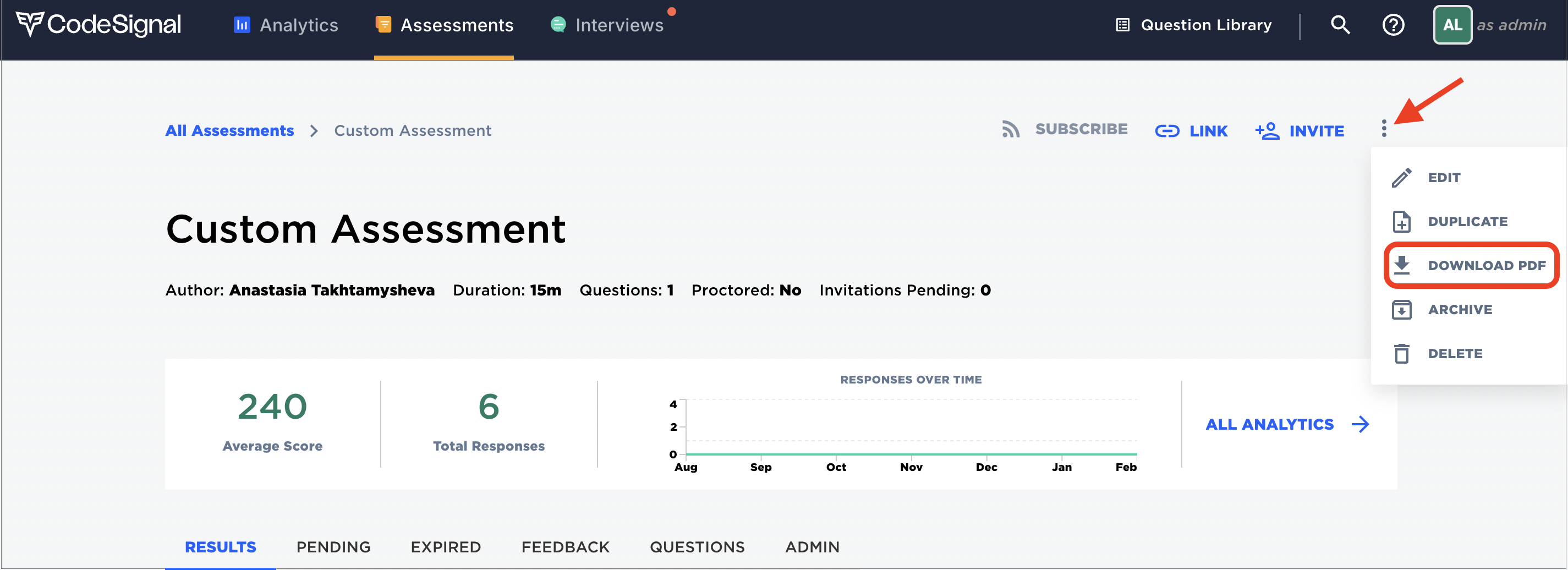This screenshot has width=1568, height=570.
Task: Open ALL ANALYTICS link
Action: point(1287,424)
